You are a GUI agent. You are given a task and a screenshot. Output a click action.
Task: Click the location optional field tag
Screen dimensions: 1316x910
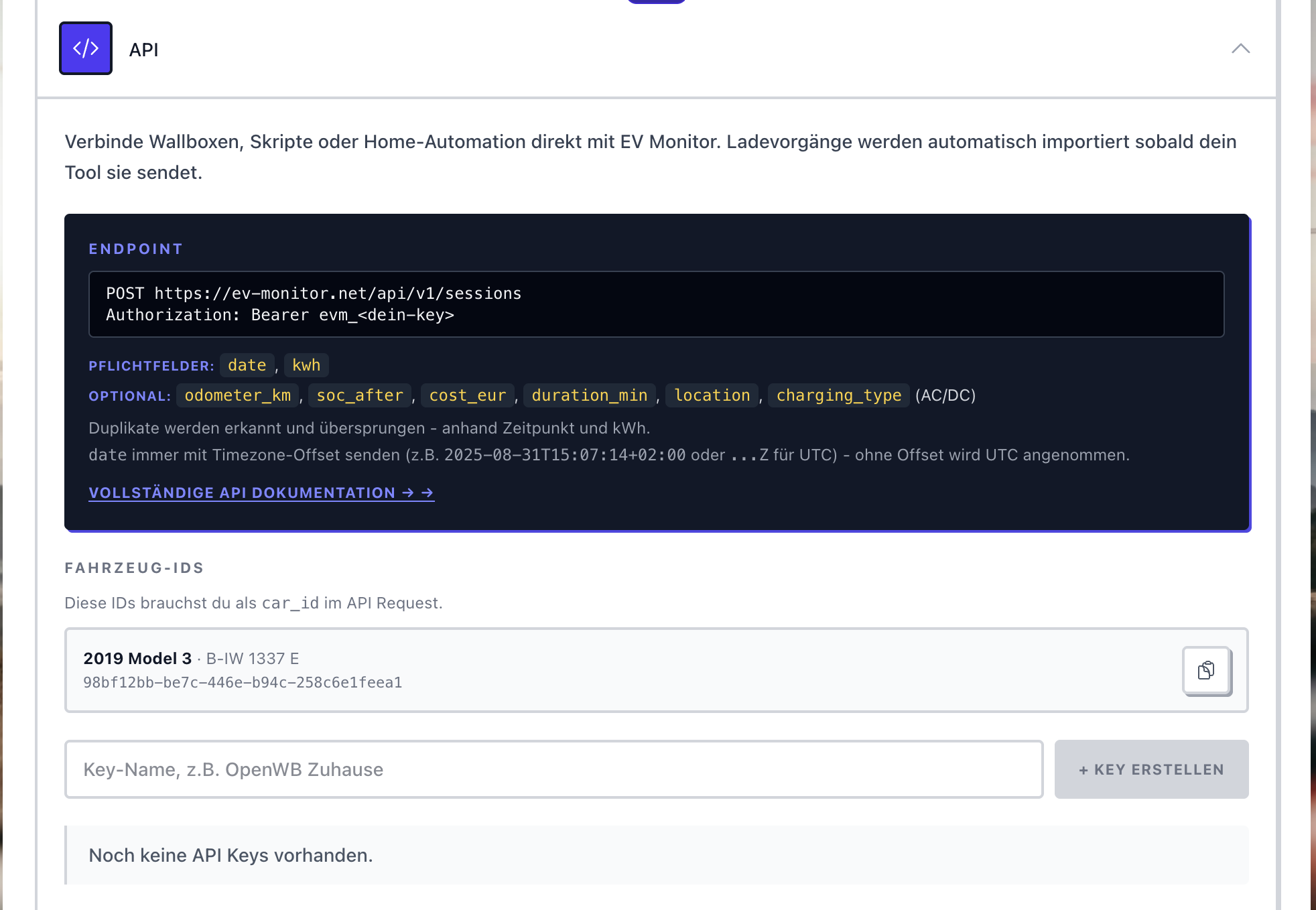tap(712, 395)
